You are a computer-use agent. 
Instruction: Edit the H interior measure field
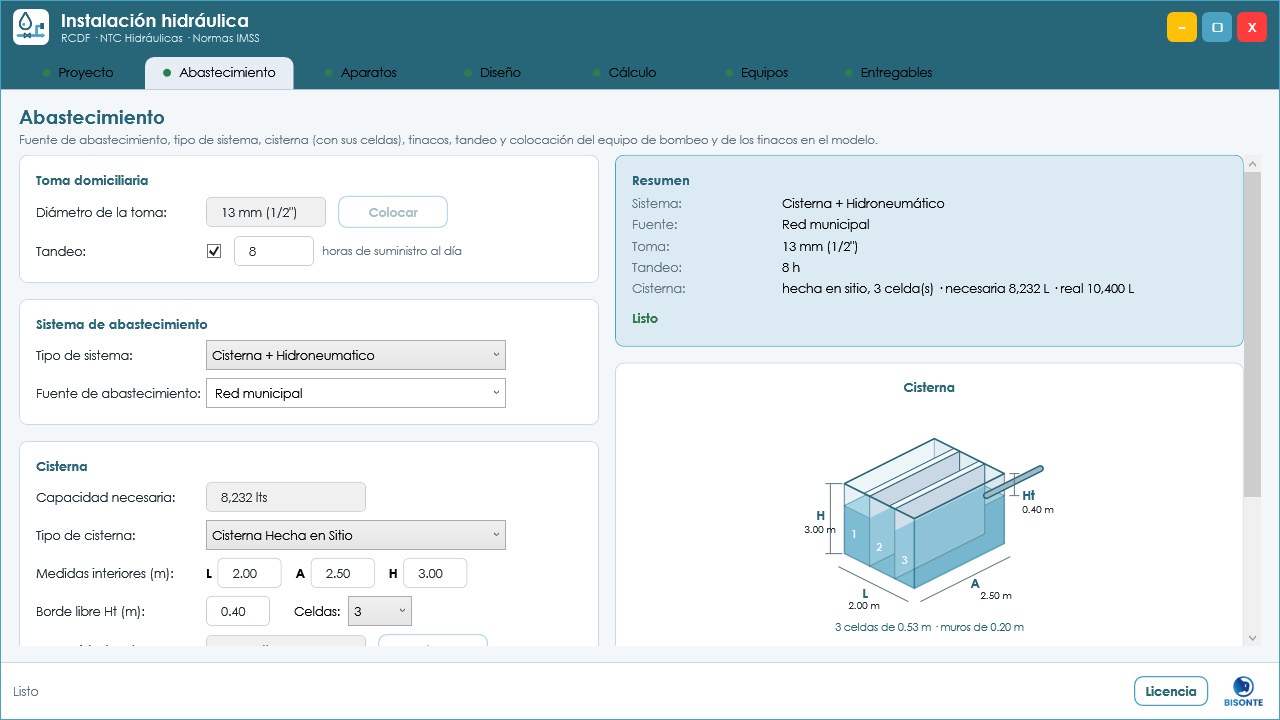tap(435, 573)
